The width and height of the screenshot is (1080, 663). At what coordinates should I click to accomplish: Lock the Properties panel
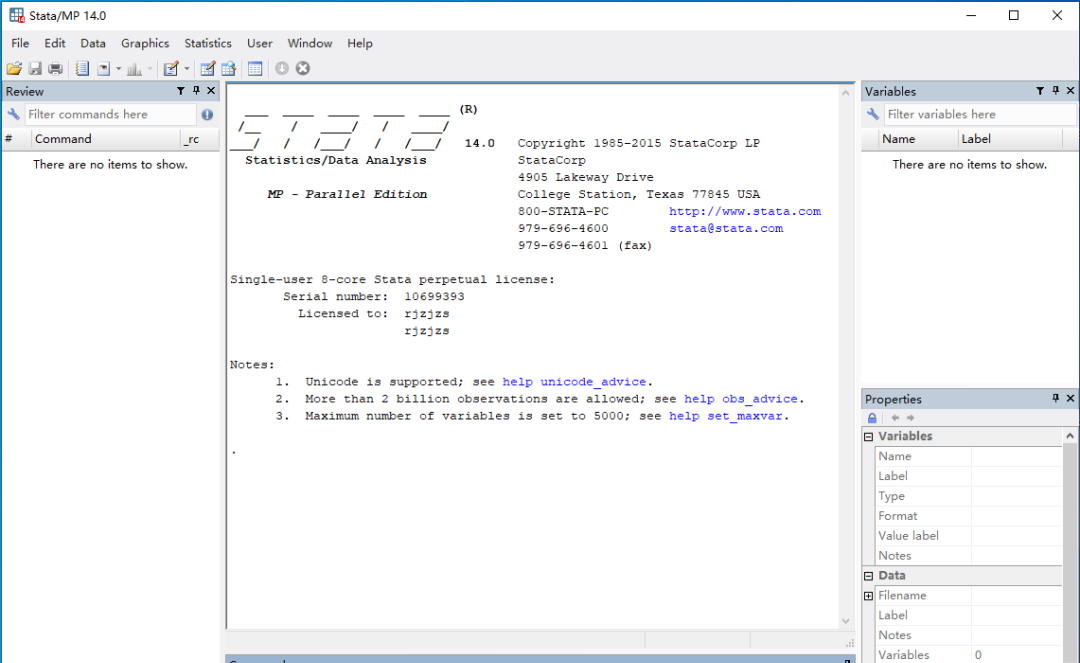pyautogui.click(x=871, y=418)
